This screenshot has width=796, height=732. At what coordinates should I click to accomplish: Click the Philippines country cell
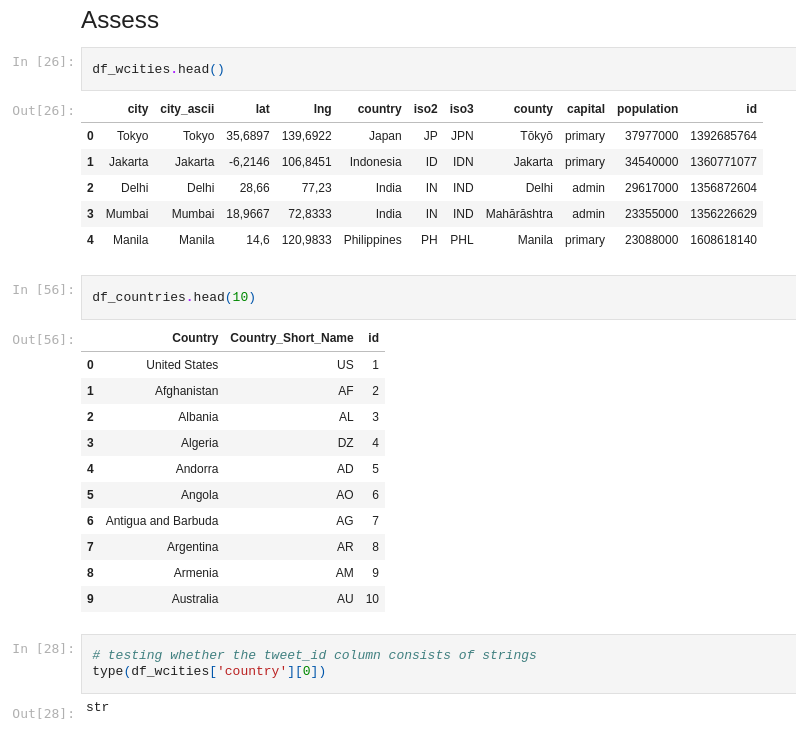373,240
